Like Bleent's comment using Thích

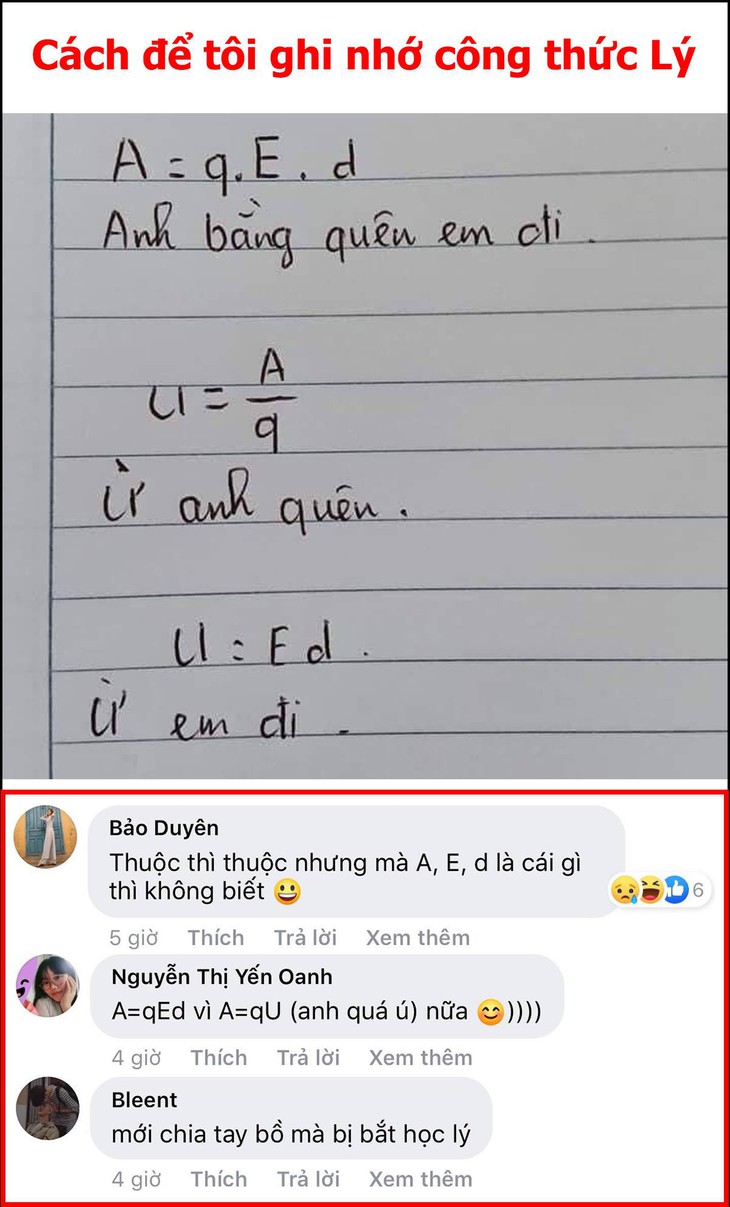[x=218, y=1179]
